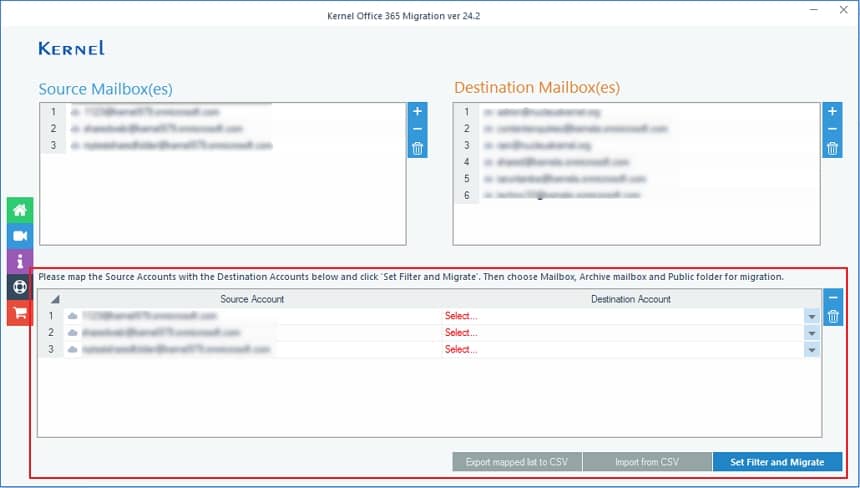Open the info sidebar icon
The image size is (860, 488).
[20, 261]
